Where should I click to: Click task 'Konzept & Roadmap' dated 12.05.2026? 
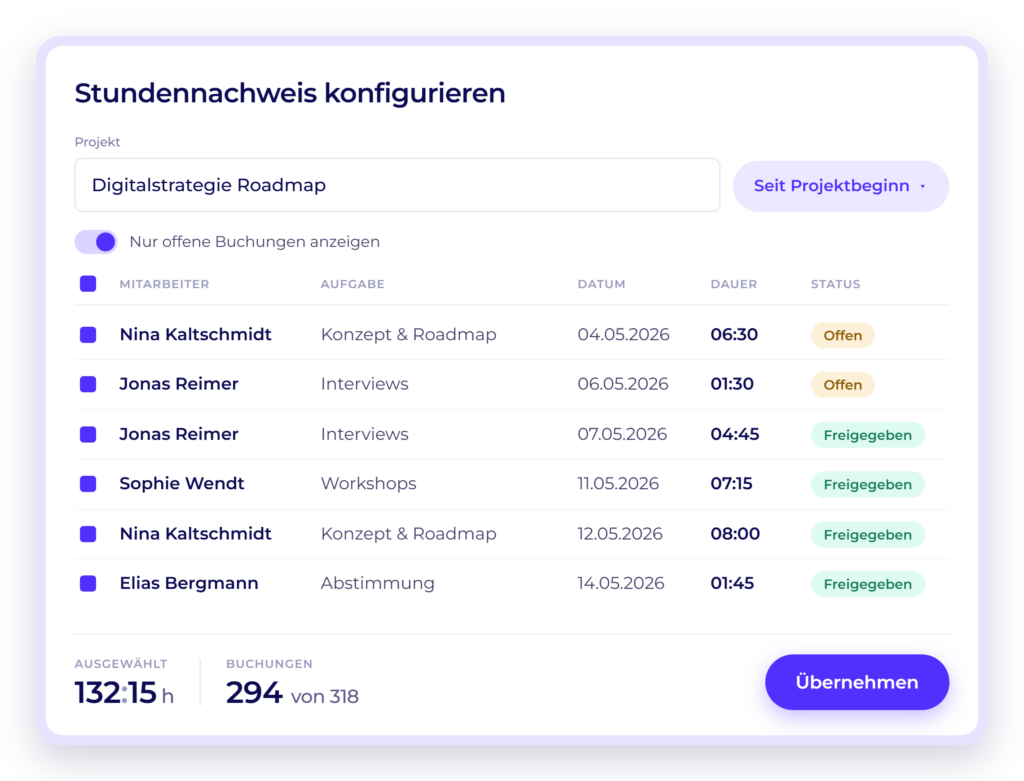408,534
